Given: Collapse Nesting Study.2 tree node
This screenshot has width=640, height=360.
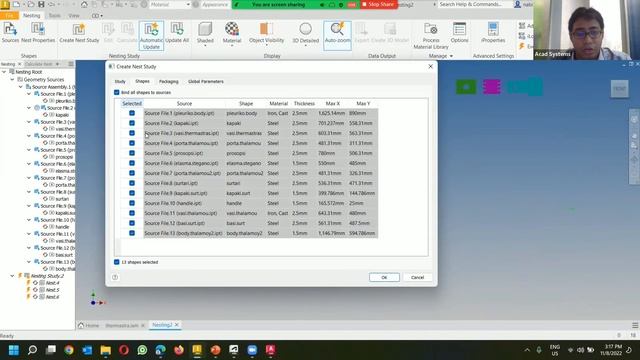Looking at the screenshot, I should 12,276.
